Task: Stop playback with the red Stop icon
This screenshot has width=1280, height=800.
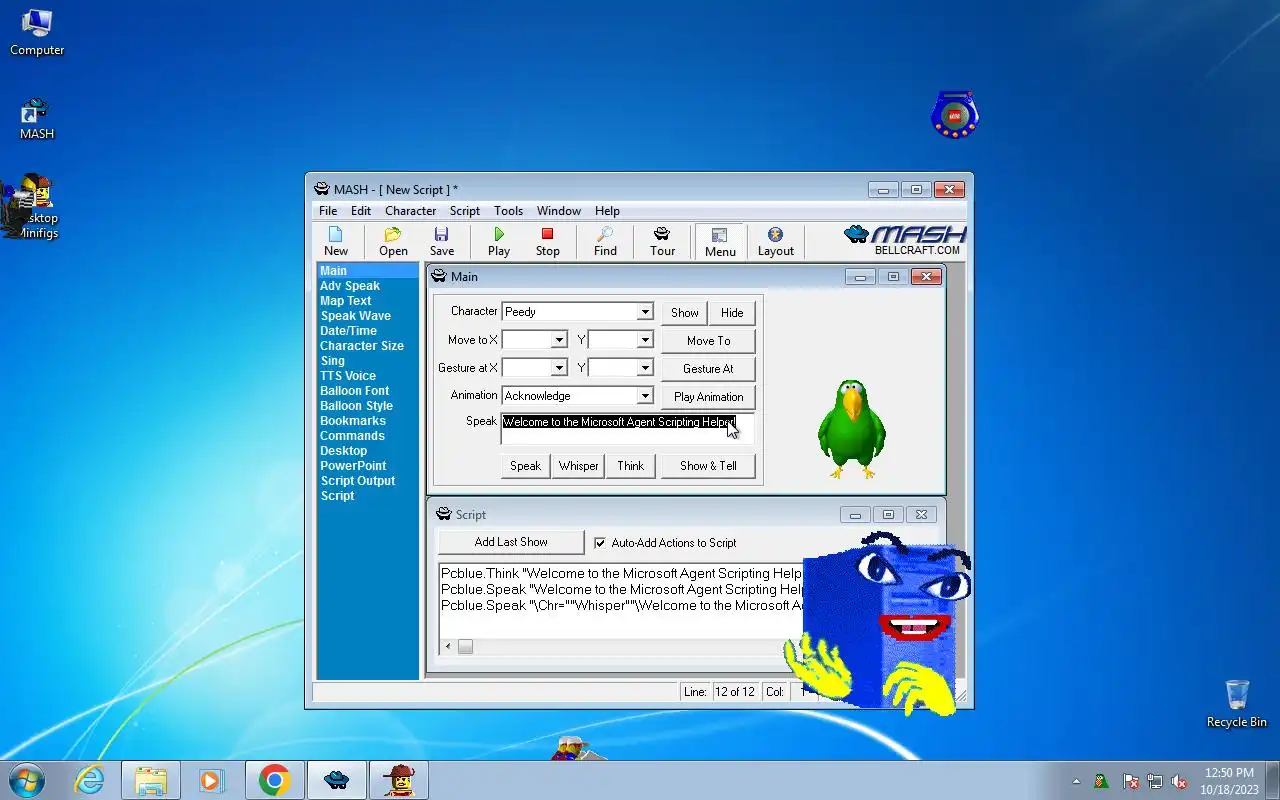Action: [547, 241]
